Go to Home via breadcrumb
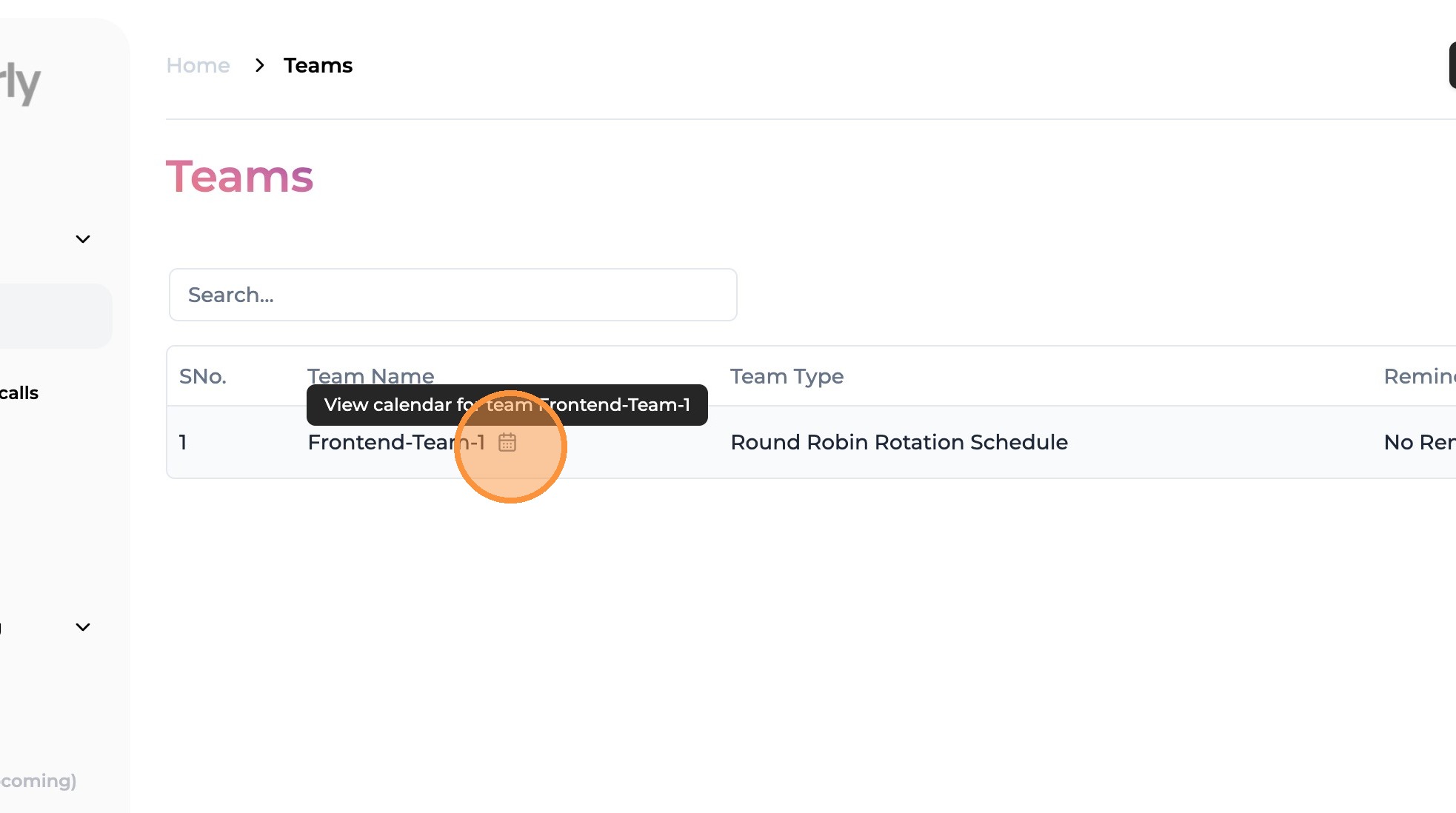 [198, 65]
